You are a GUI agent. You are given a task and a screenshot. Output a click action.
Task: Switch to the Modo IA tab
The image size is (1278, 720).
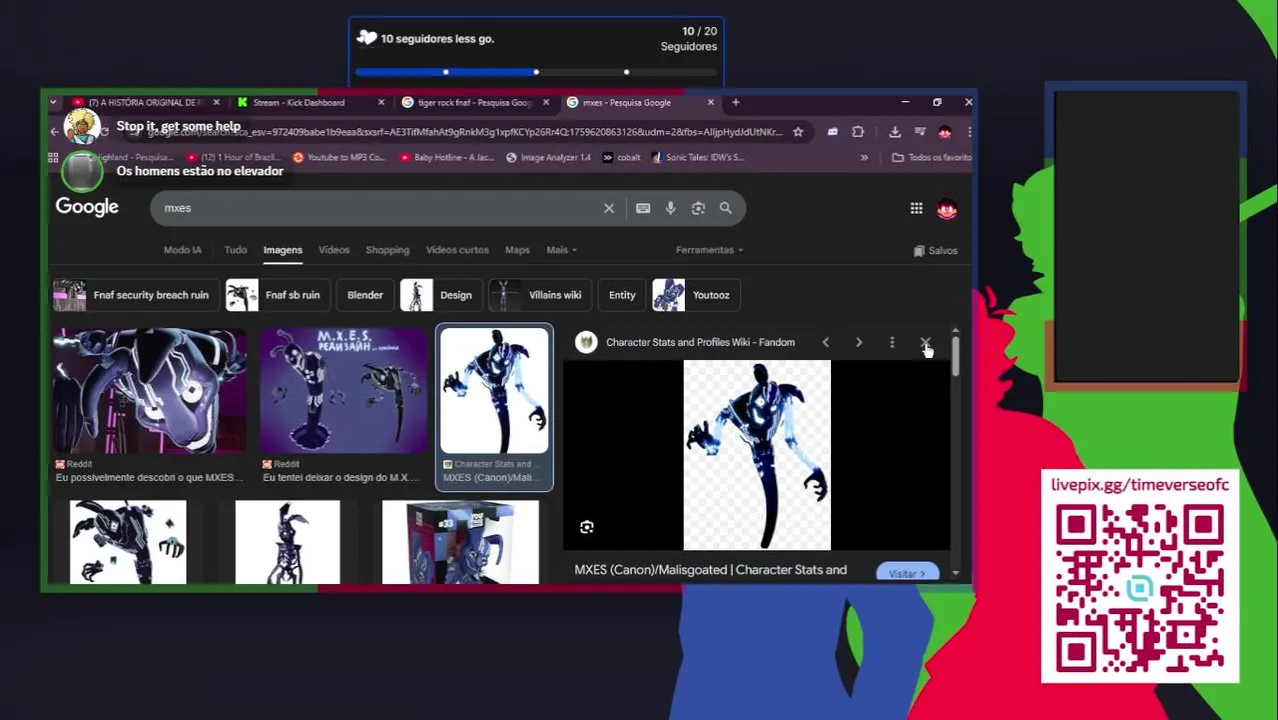[182, 250]
